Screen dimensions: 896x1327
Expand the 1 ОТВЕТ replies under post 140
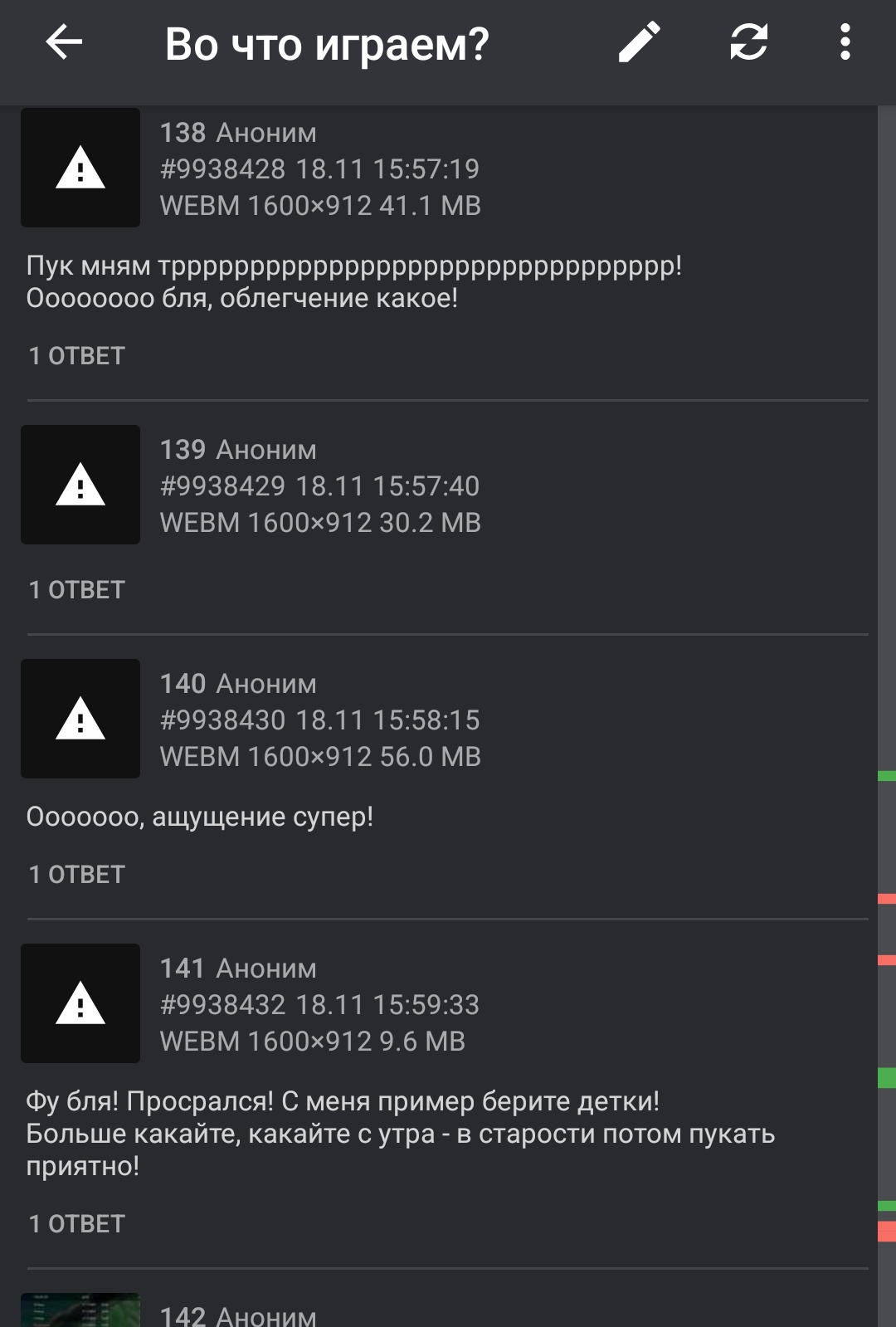(76, 875)
